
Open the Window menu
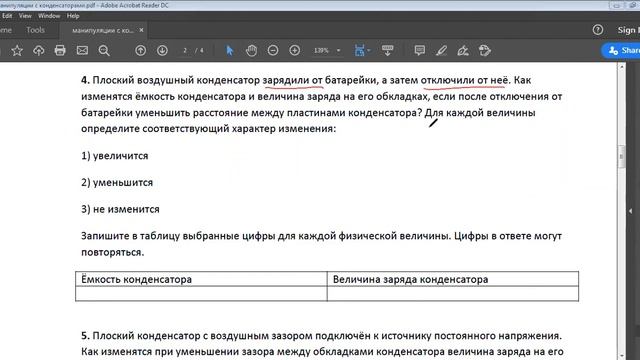tap(49, 16)
